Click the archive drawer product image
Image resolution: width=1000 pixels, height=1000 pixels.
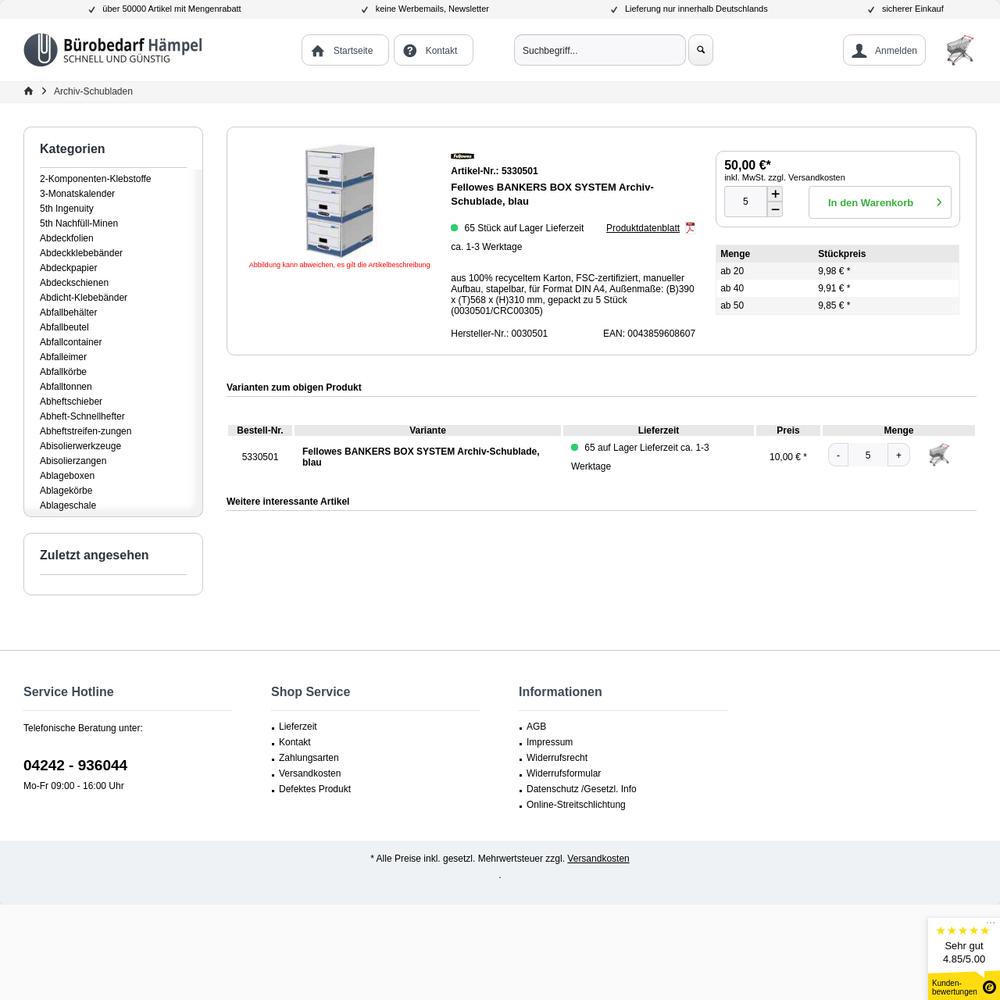(339, 201)
